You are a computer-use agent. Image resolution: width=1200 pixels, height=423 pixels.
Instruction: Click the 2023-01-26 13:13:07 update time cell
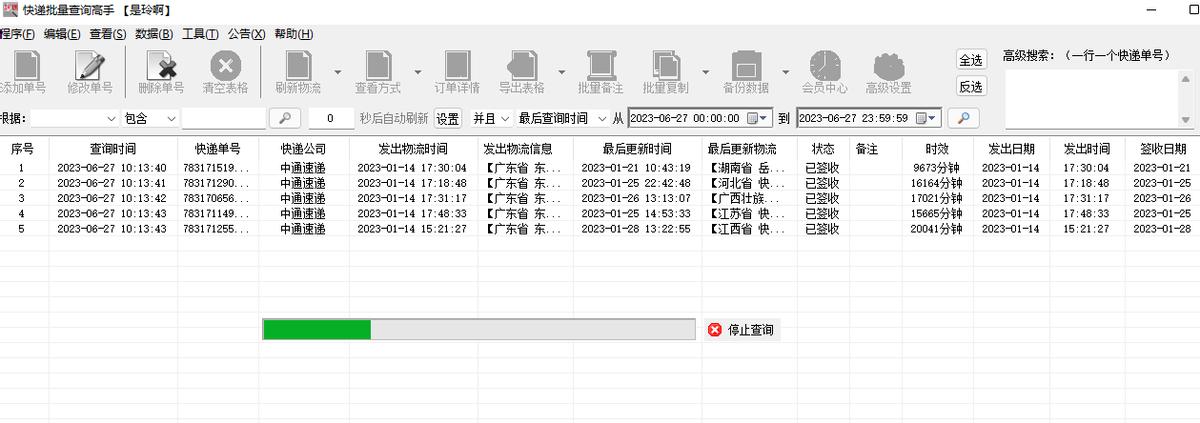[636, 198]
